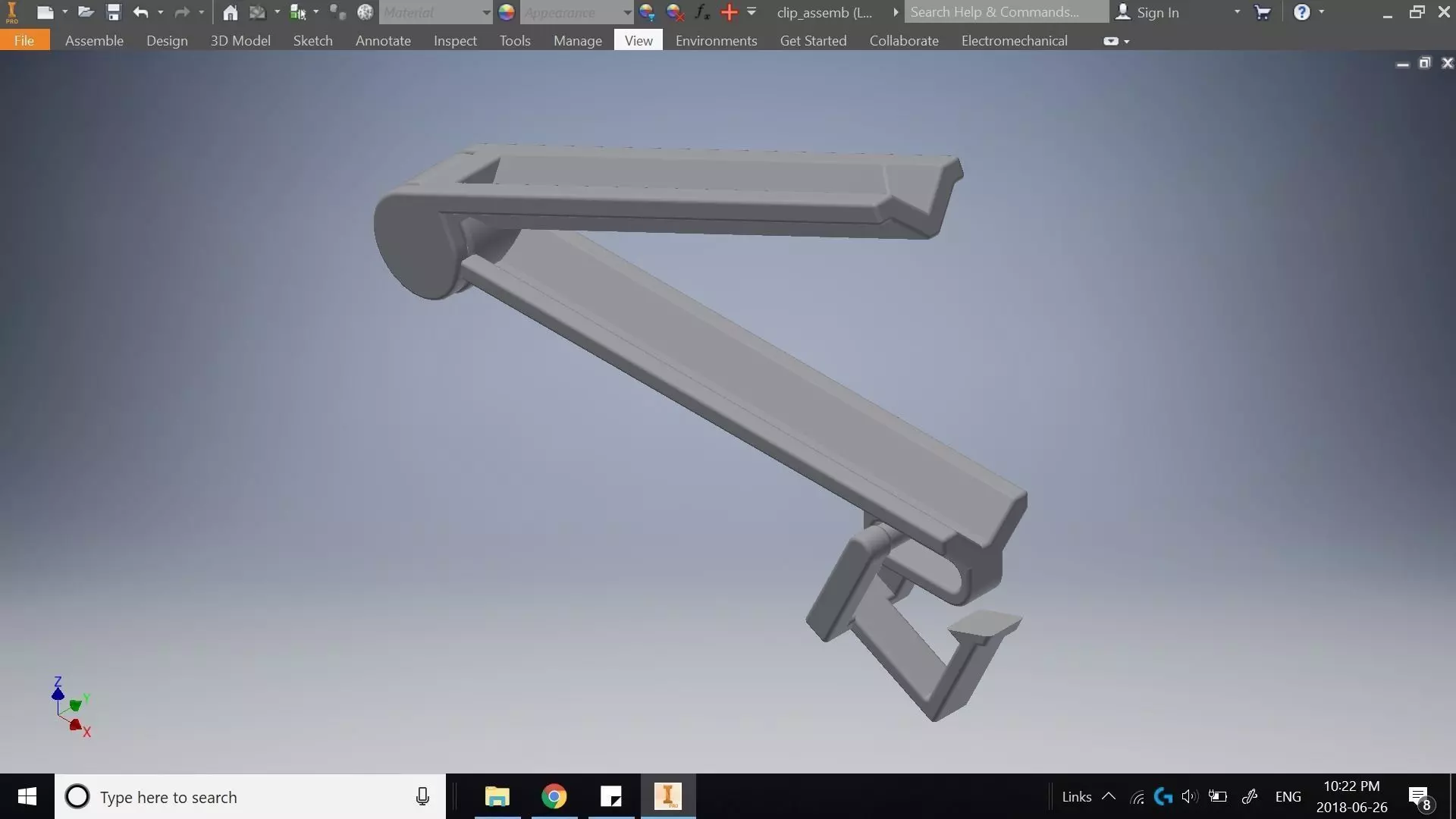1456x819 pixels.
Task: Switch to the Assemble ribbon tab
Action: point(94,41)
